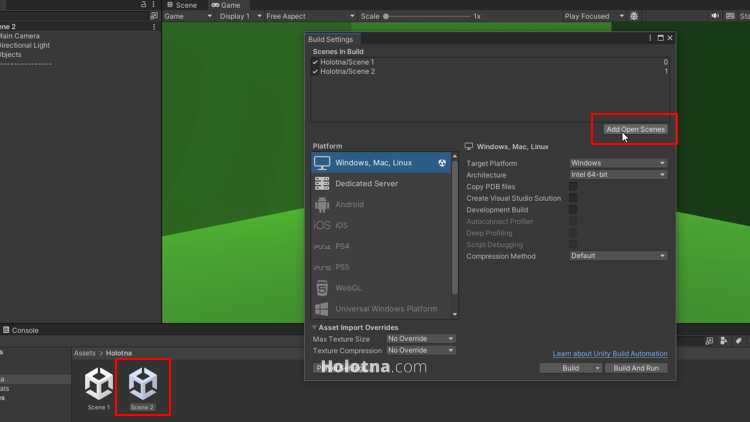Screen dimensions: 750x422
Task: Open the Play Focused dropdown
Action: tap(594, 16)
